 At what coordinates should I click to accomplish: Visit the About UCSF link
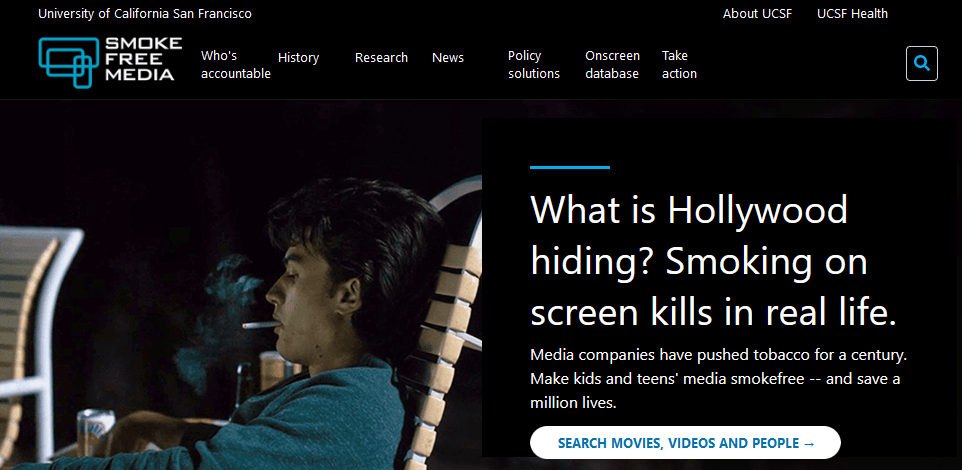click(x=757, y=13)
